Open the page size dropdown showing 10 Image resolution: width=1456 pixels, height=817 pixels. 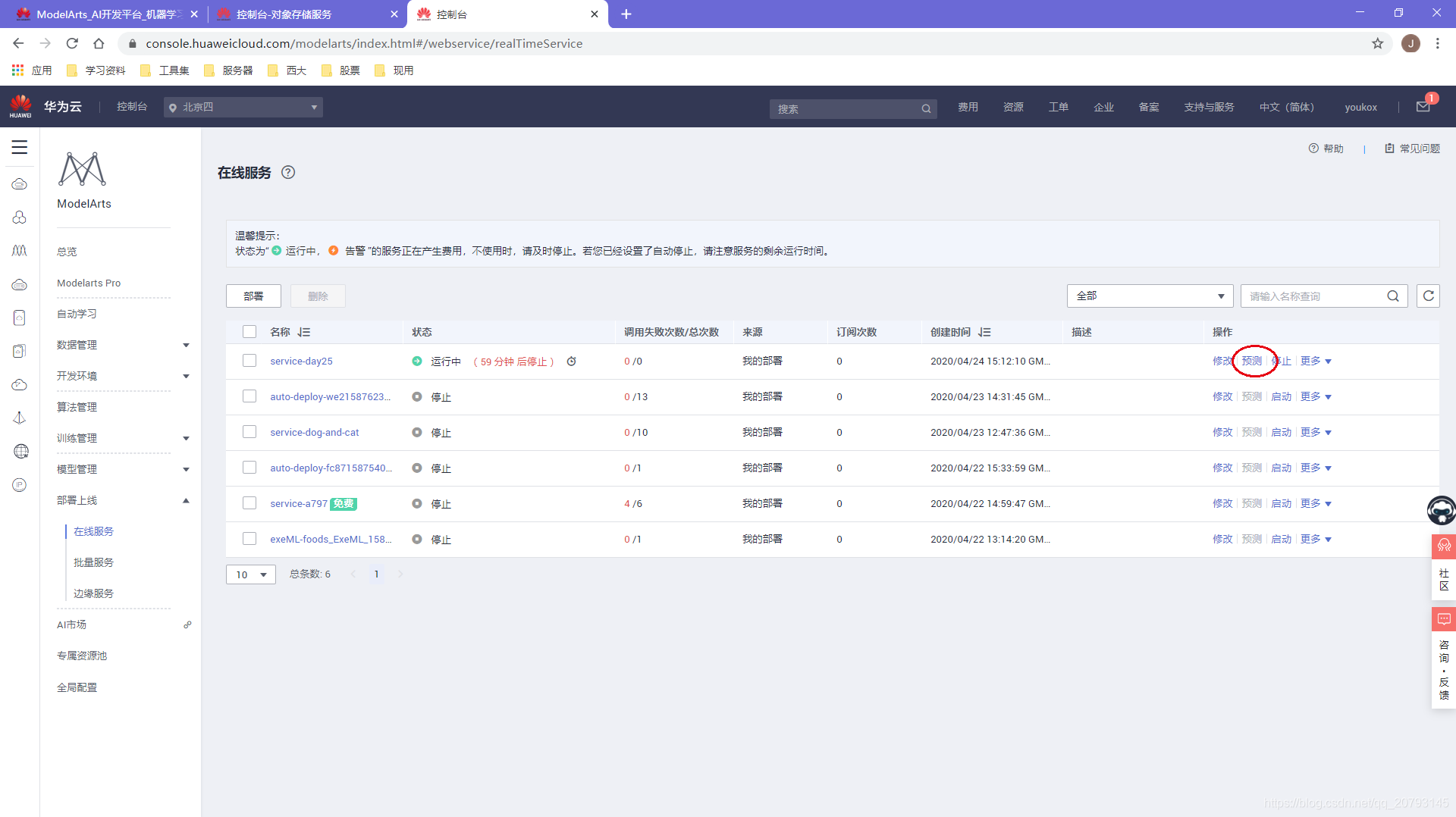pyautogui.click(x=251, y=574)
